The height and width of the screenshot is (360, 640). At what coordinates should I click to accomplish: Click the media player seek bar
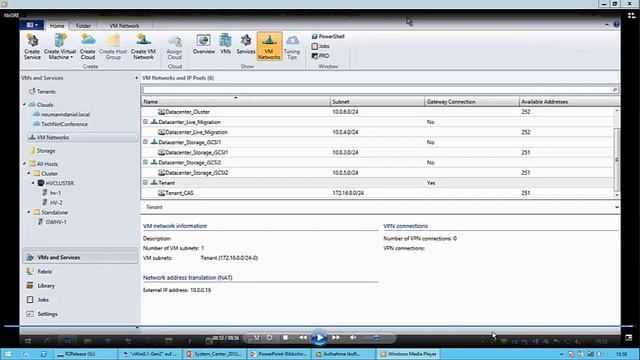(319, 326)
